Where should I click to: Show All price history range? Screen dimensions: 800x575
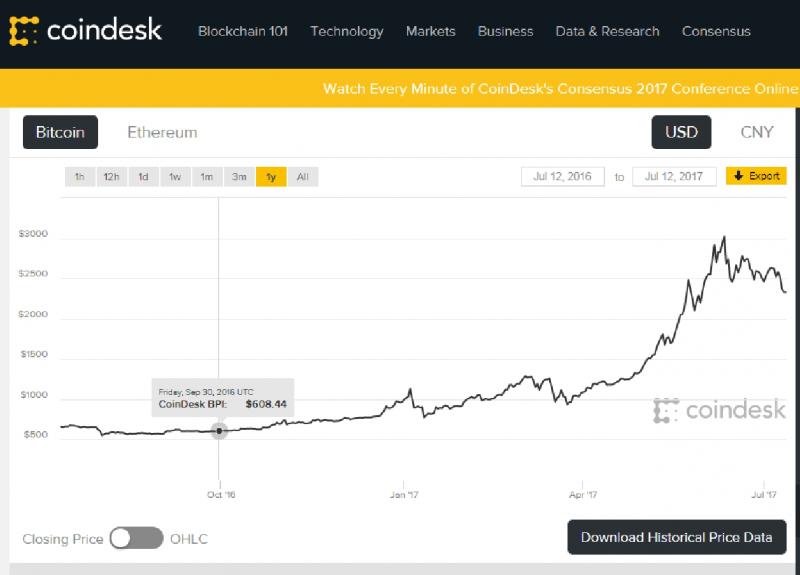302,177
